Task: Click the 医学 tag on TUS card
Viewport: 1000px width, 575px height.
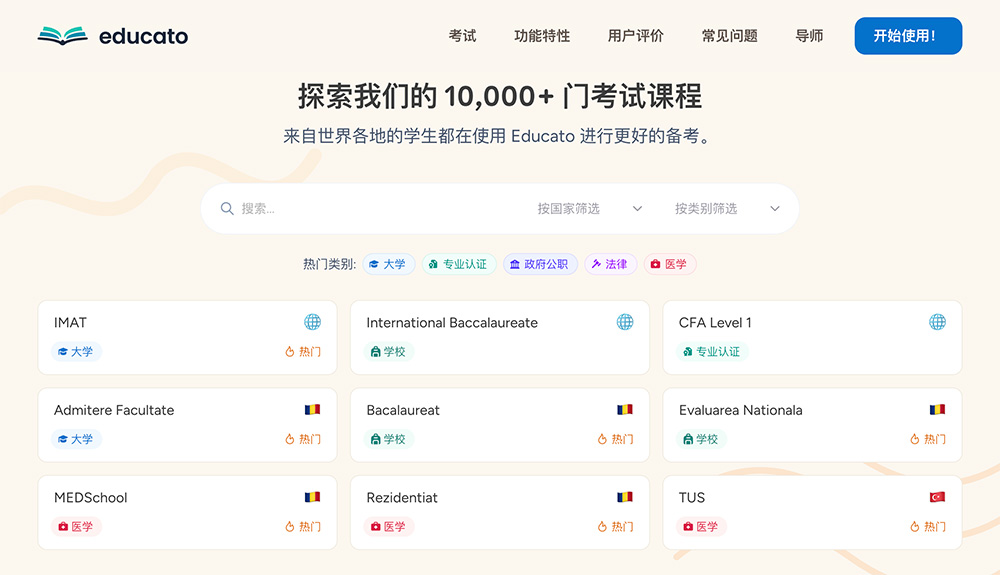Action: (701, 526)
